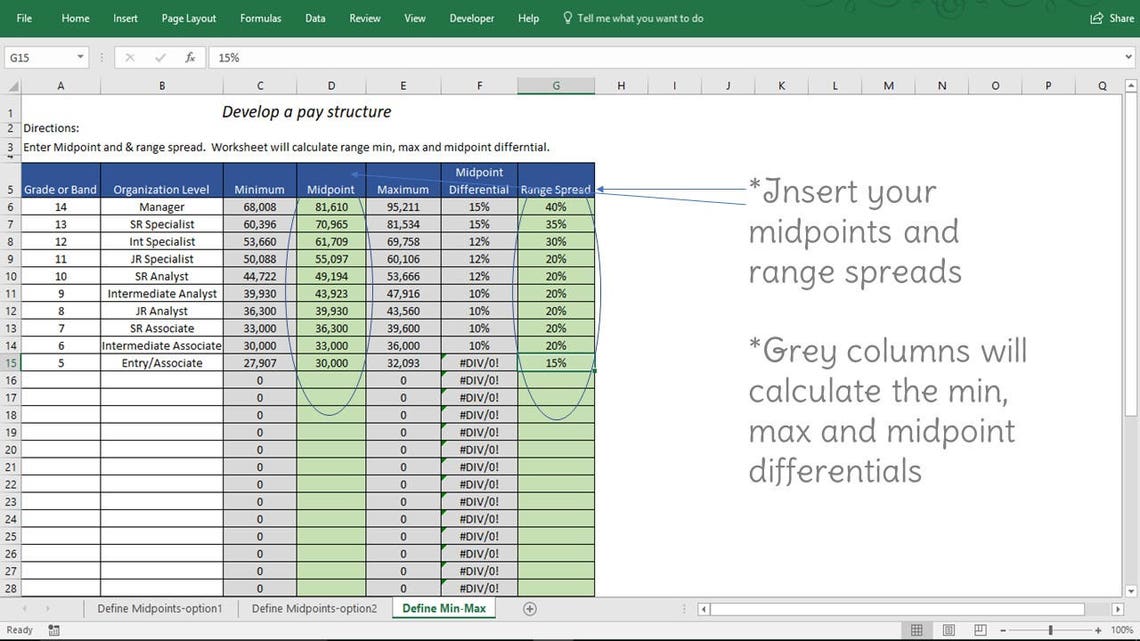Expand hidden sheet tabs with the ellipsis control
Image resolution: width=1140 pixels, height=641 pixels.
click(x=685, y=608)
